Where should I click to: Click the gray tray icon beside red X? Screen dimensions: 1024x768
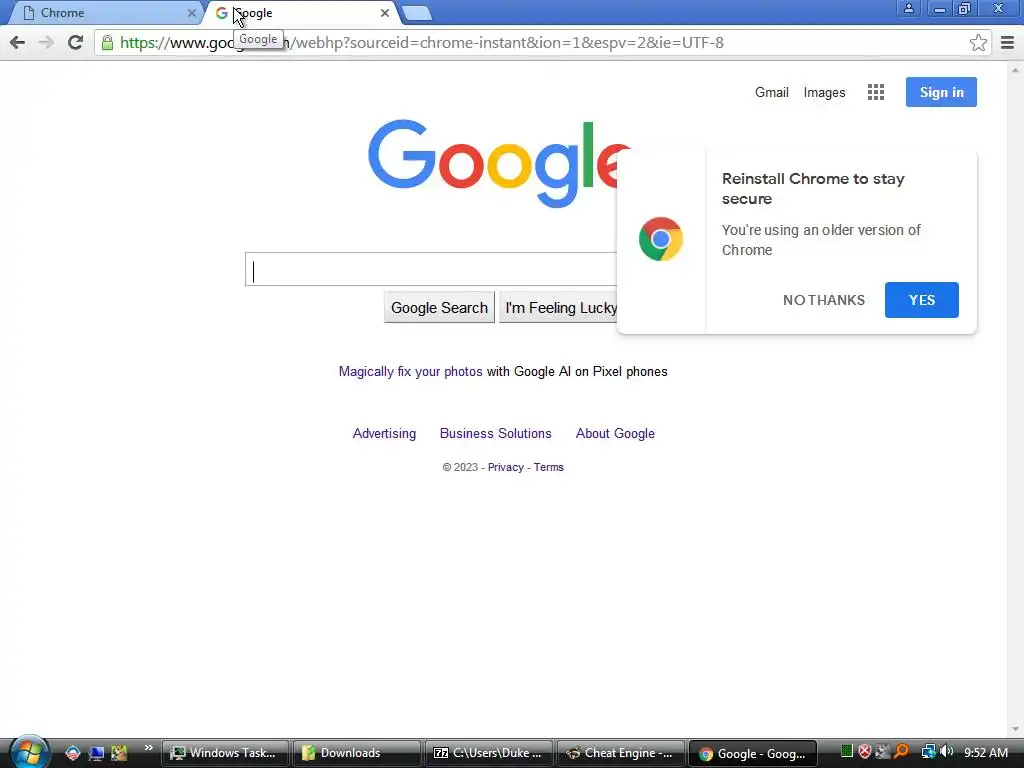pos(882,752)
